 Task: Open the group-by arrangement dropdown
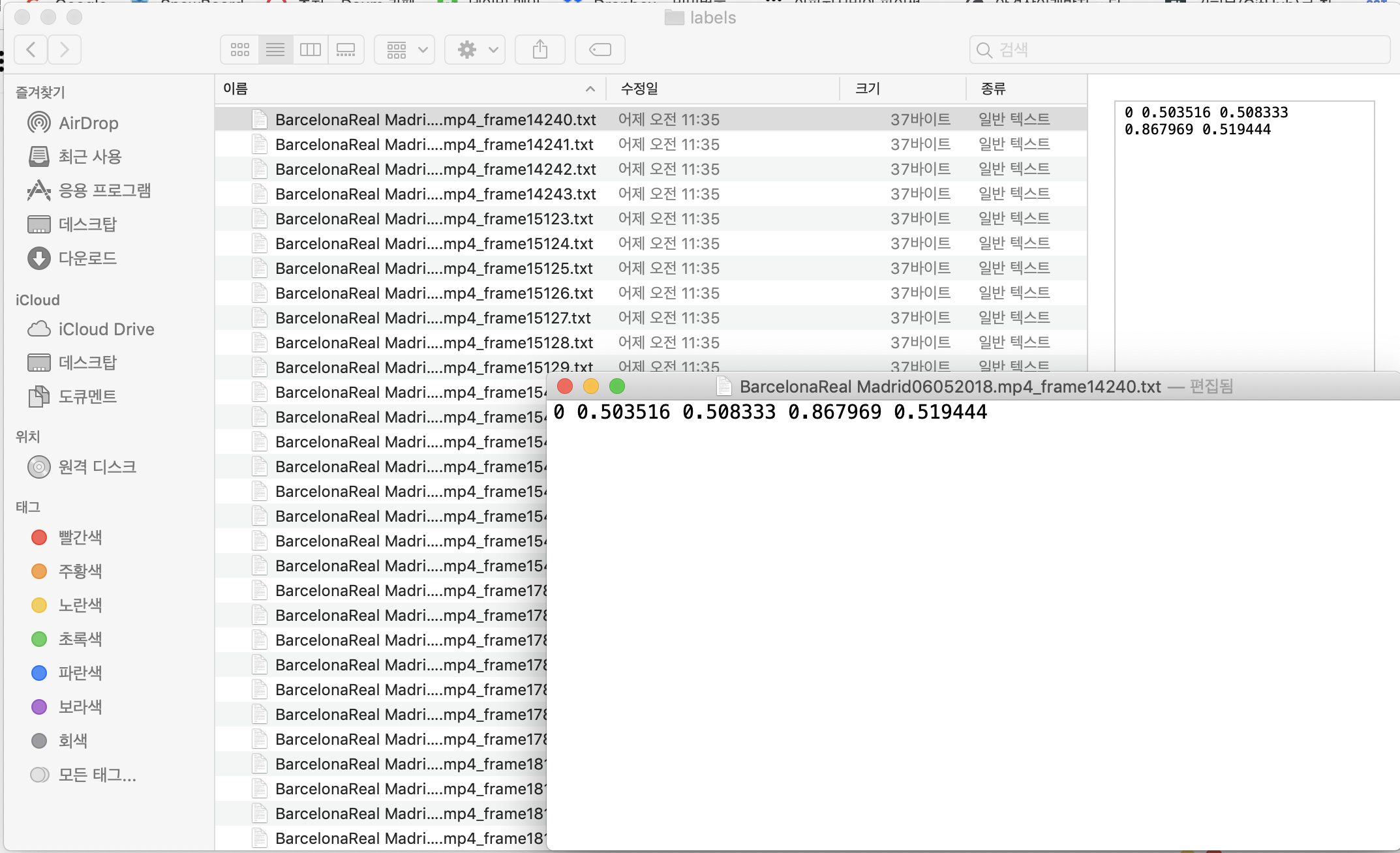404,50
